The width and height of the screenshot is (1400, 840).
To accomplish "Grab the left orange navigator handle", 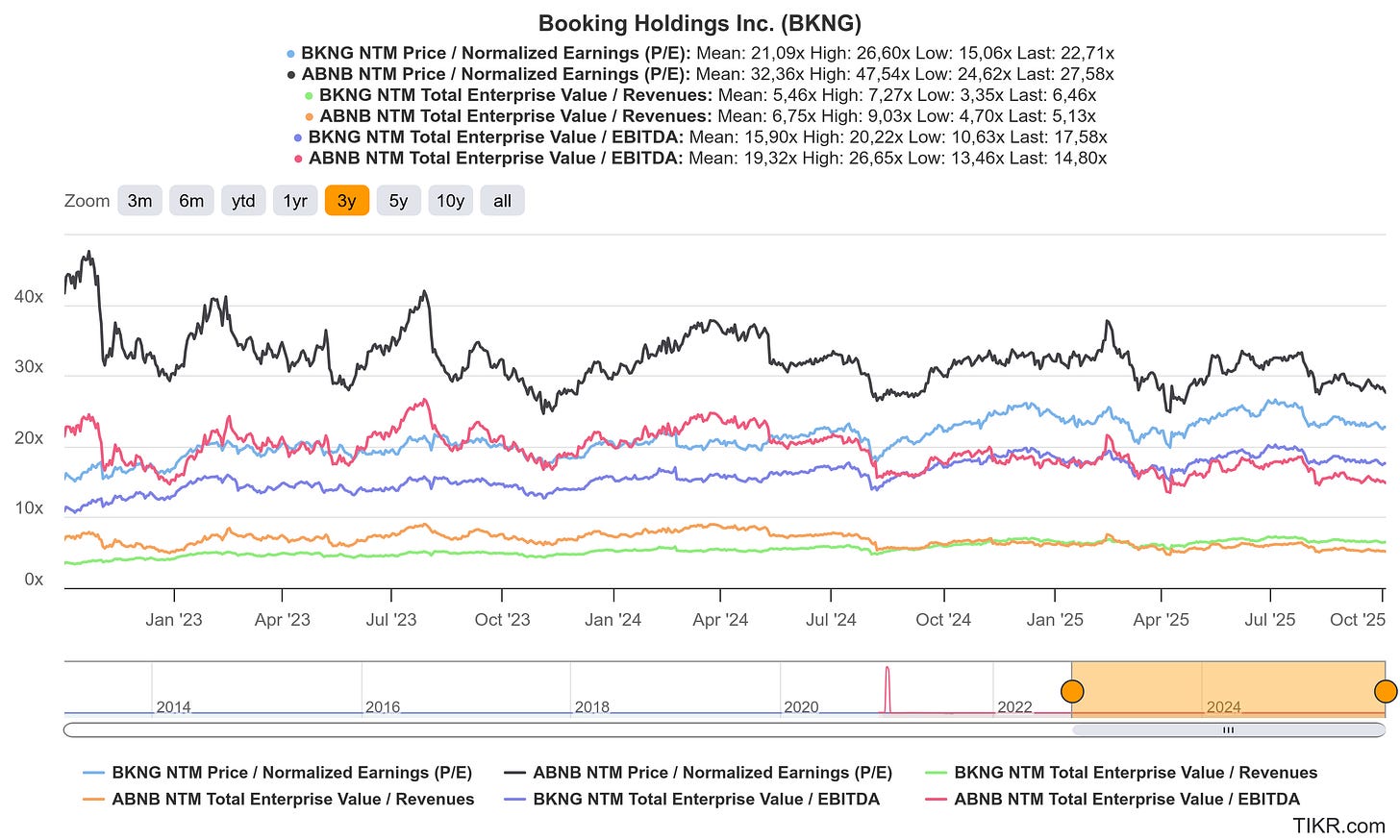I will (x=1072, y=691).
